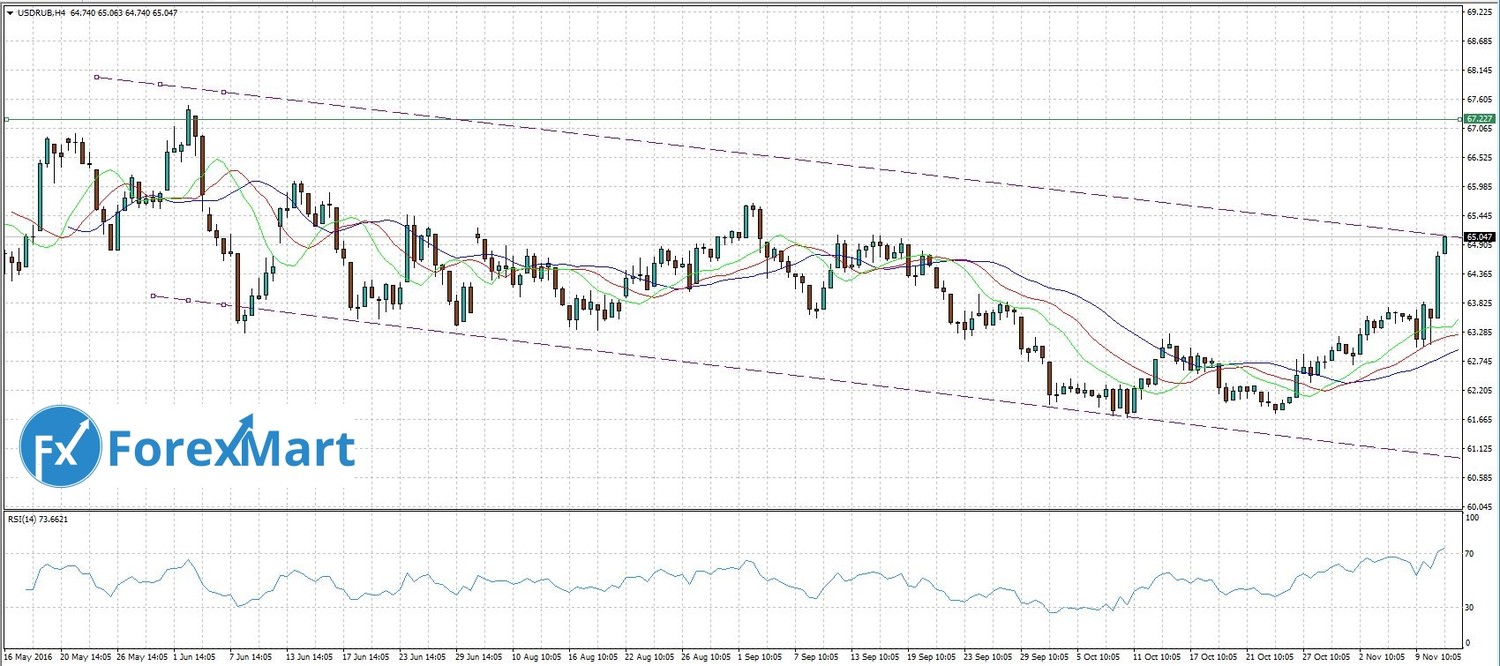Click the 1 Sep 10:05 time axis label
The width and height of the screenshot is (1500, 666).
click(759, 658)
